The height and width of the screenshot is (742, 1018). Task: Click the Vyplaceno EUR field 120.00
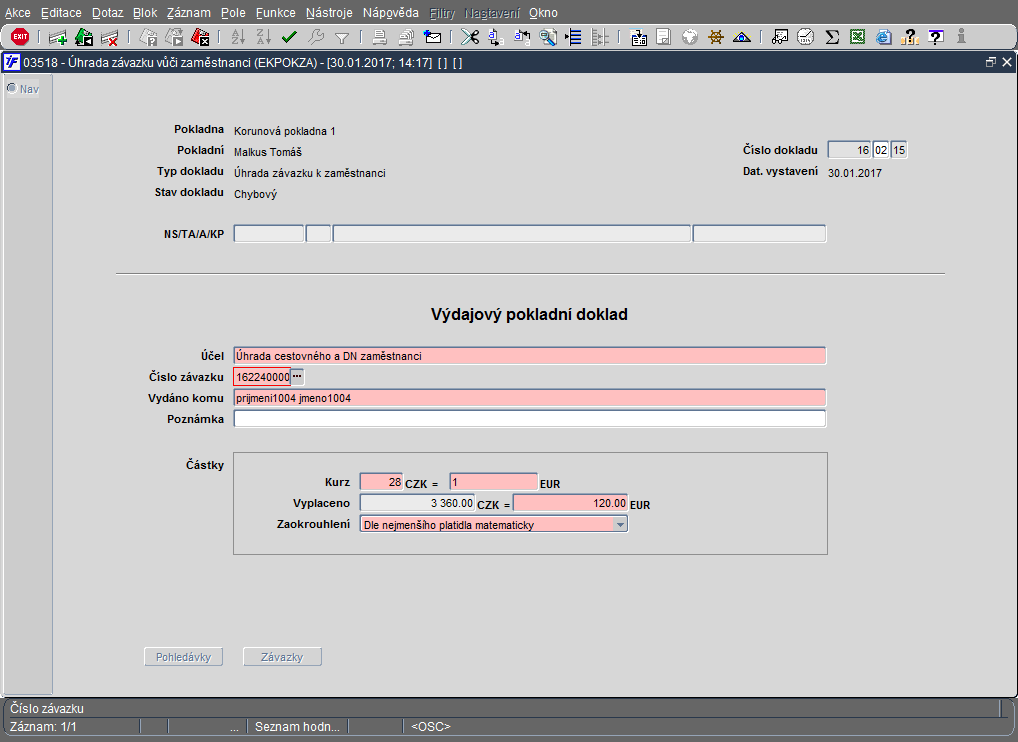click(x=570, y=503)
